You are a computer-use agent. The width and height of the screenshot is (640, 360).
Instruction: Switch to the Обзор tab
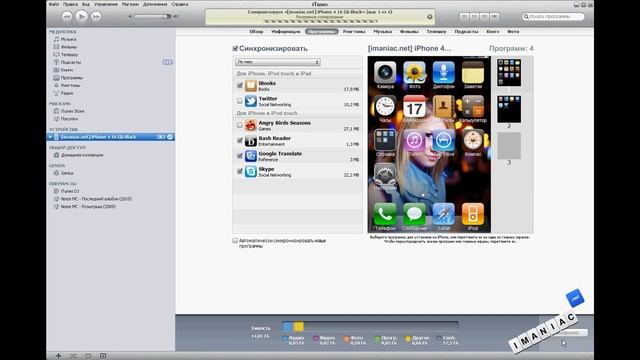[x=256, y=31]
